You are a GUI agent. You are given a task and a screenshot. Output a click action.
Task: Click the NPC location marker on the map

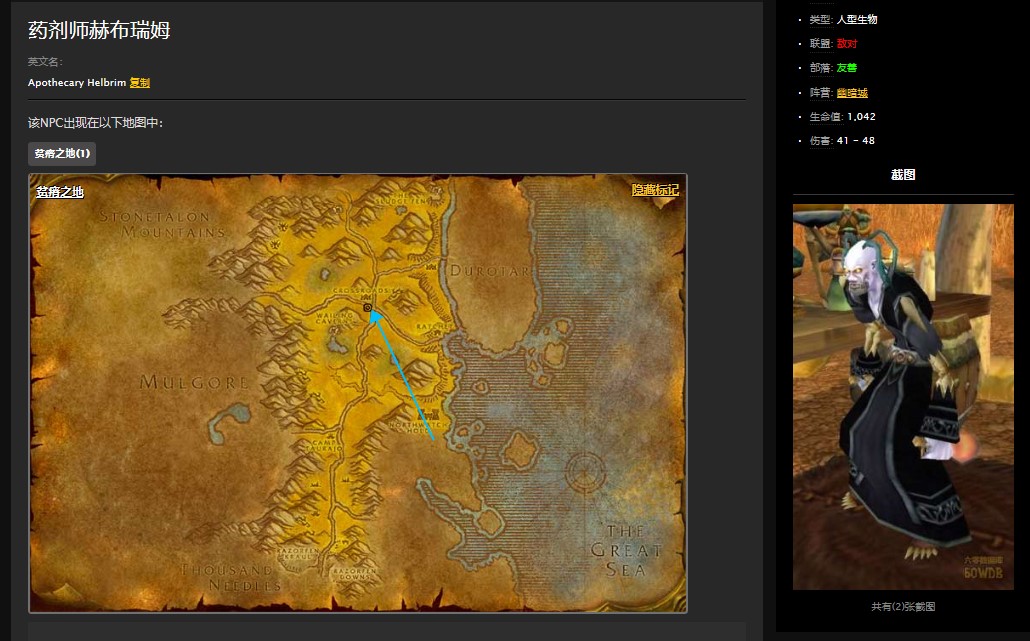(367, 308)
